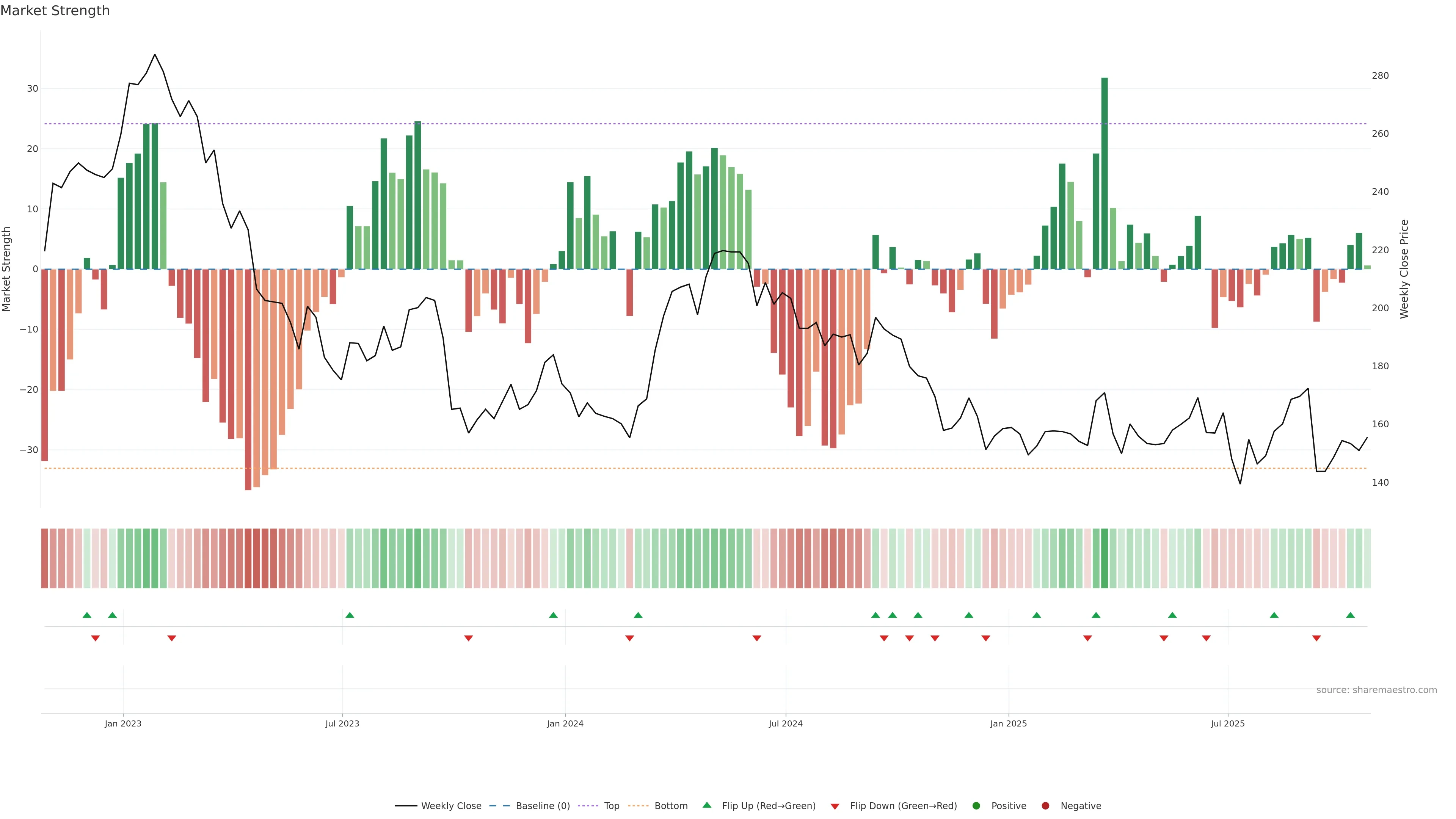Click the first green flip-up triangle marker
The height and width of the screenshot is (819, 1456).
click(x=86, y=615)
